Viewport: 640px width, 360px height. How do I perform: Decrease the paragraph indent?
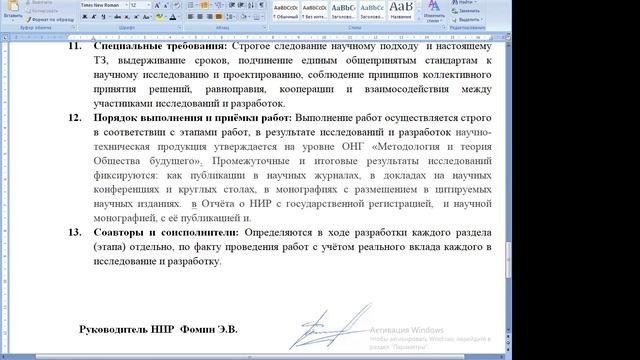(232, 5)
